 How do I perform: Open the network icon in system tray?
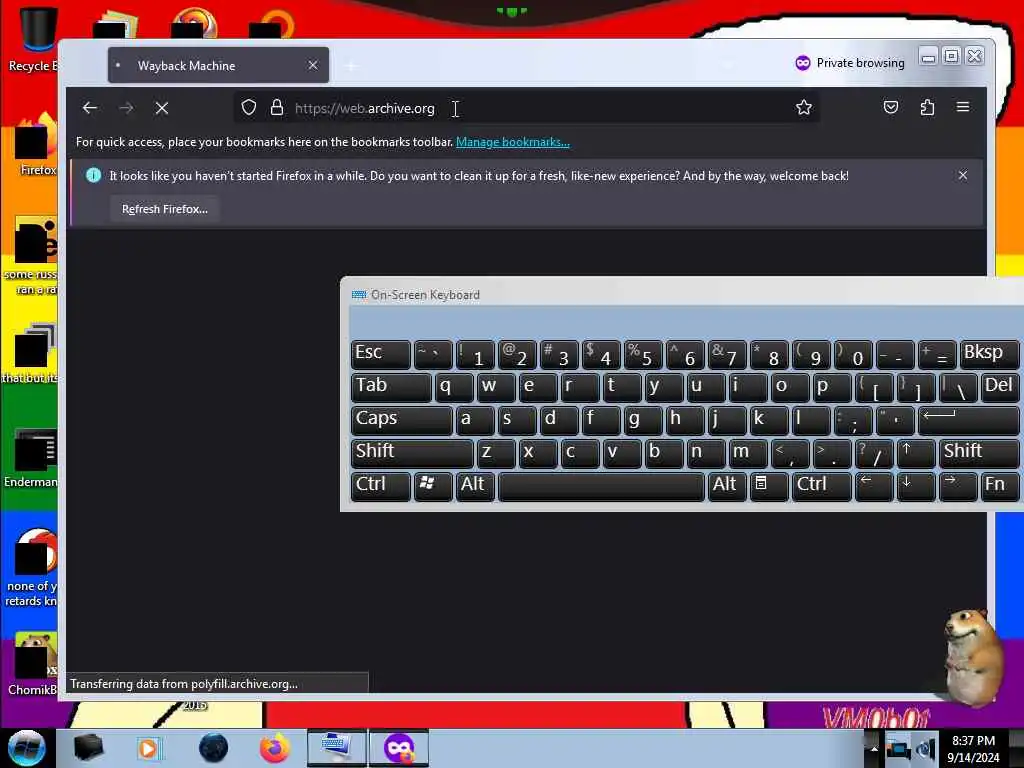click(x=899, y=749)
